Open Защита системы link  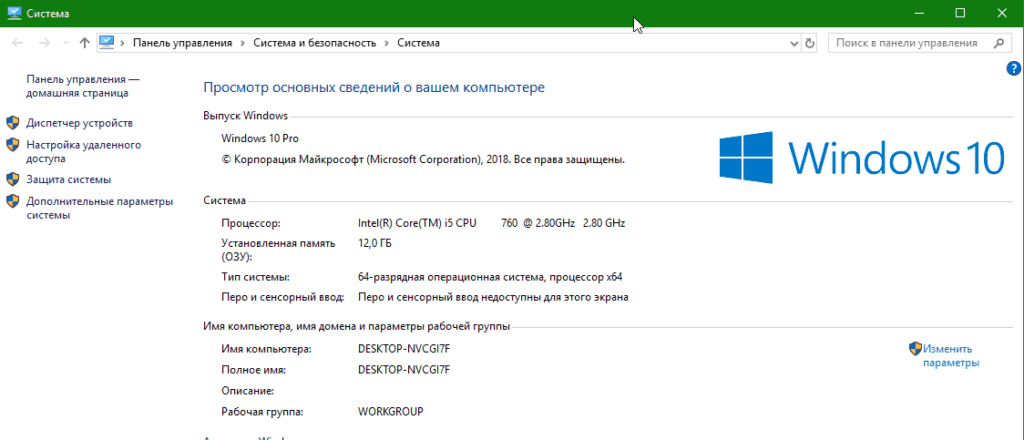pyautogui.click(x=69, y=179)
